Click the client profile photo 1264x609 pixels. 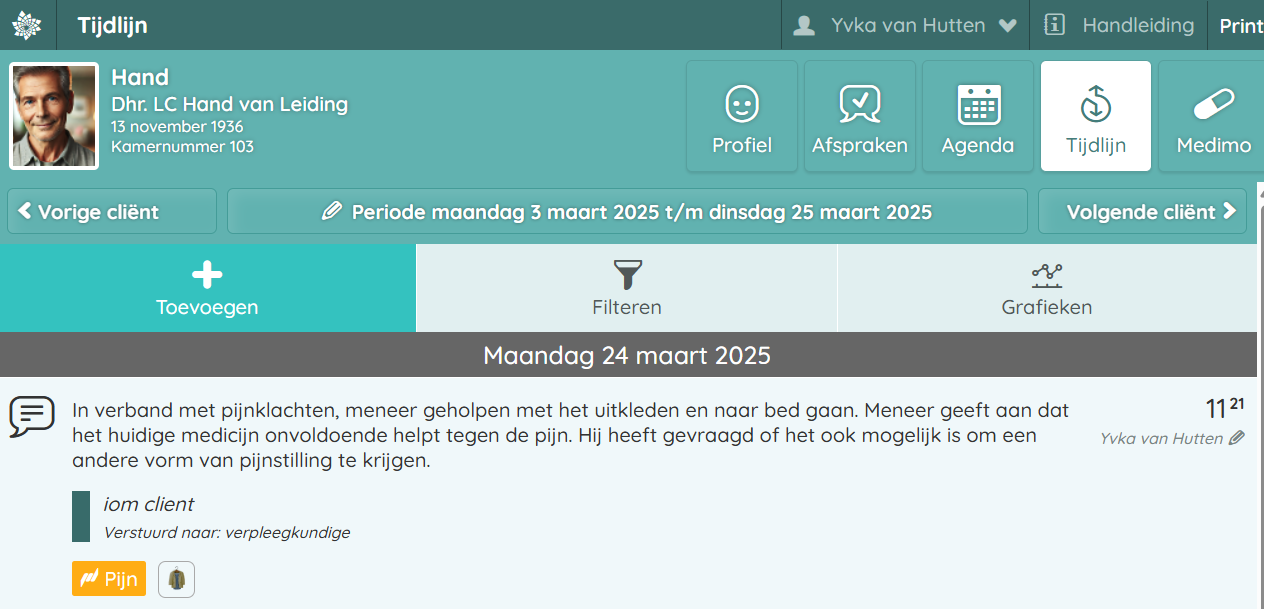pyautogui.click(x=54, y=116)
